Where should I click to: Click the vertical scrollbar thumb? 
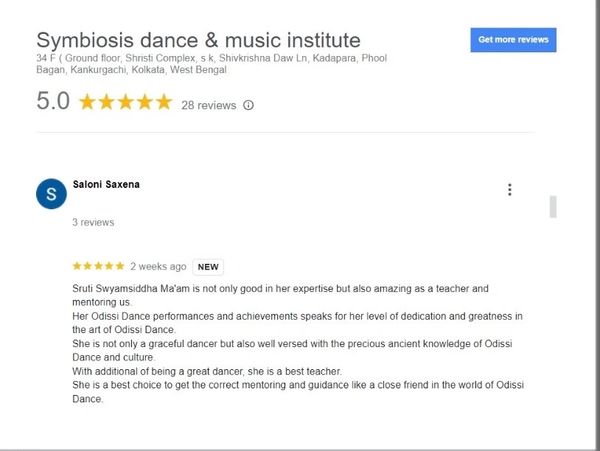coord(553,207)
